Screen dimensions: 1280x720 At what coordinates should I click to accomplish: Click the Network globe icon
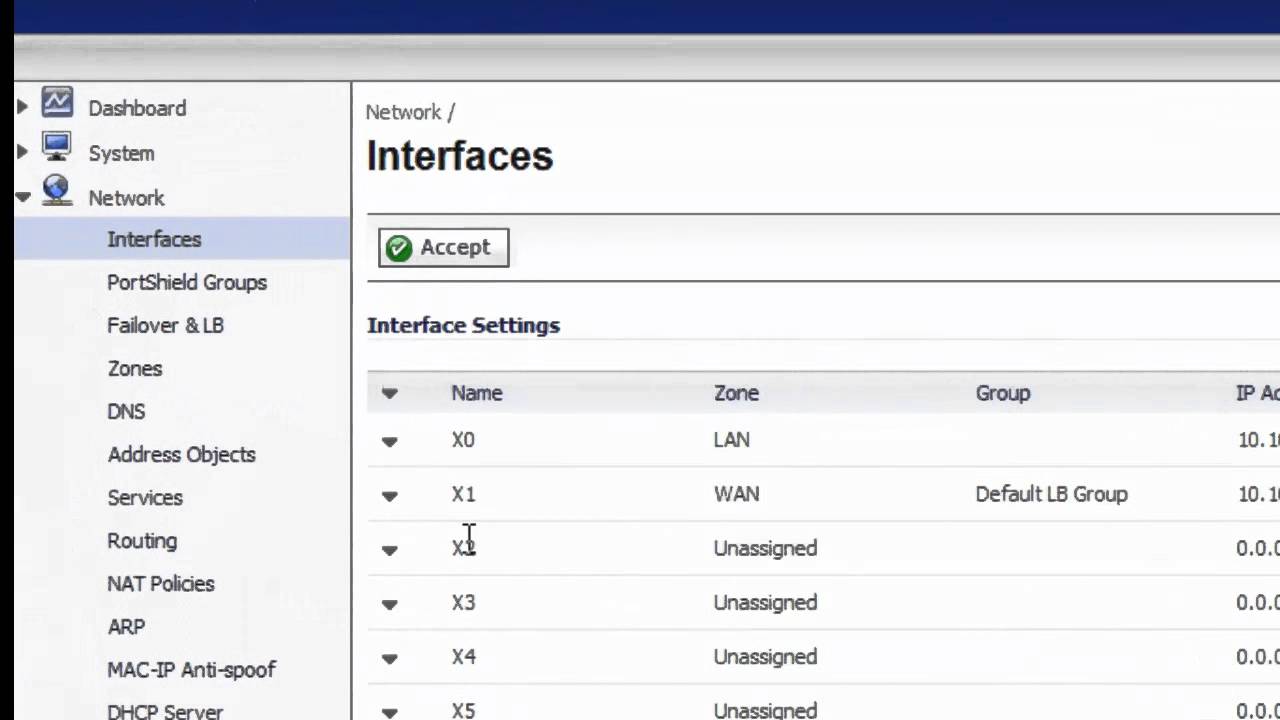(56, 190)
